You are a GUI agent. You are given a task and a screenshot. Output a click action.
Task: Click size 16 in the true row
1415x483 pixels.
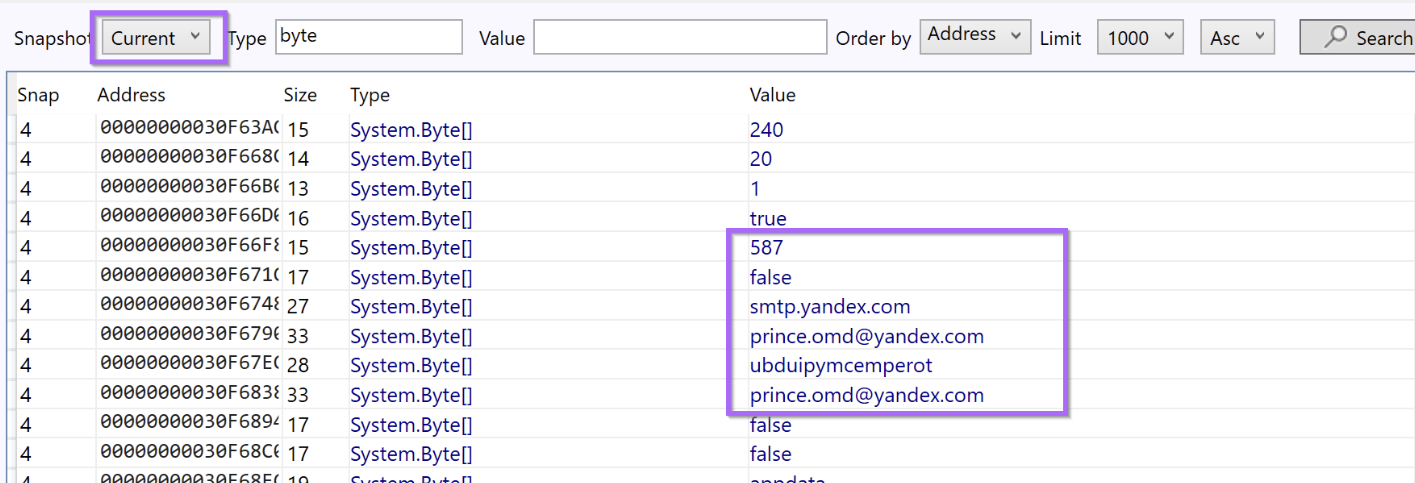click(x=298, y=218)
